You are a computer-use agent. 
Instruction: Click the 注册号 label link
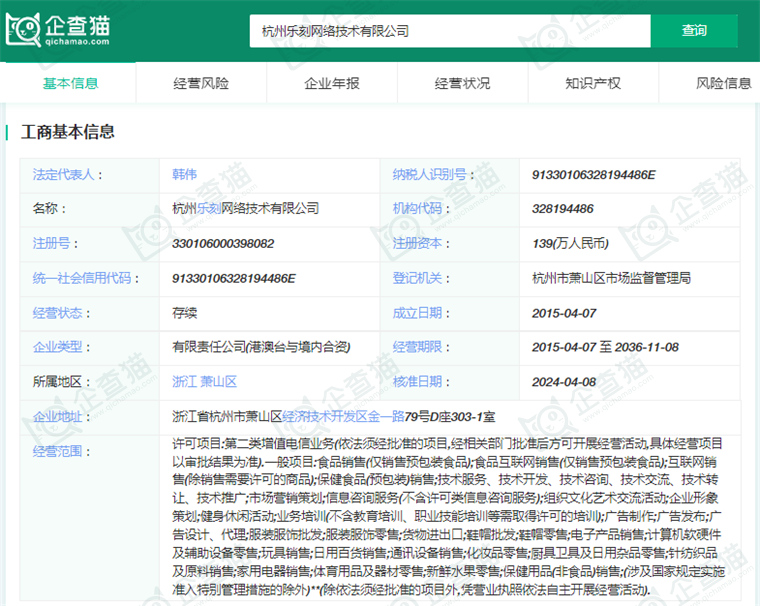point(51,243)
